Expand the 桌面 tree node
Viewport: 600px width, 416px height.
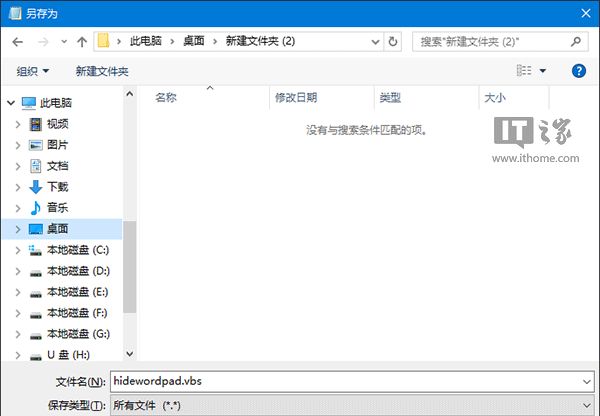18,229
